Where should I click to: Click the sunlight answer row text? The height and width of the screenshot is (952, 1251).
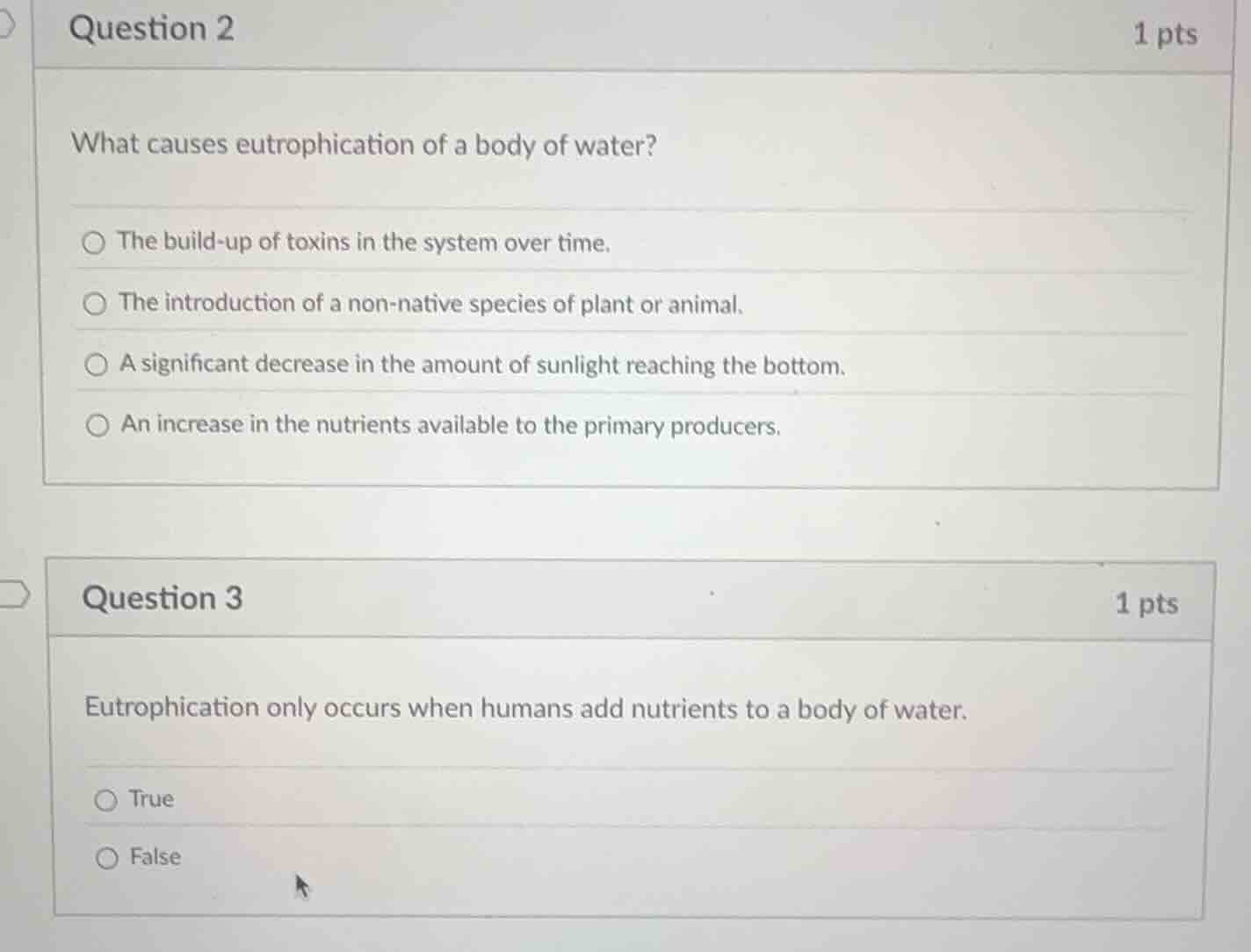pos(481,365)
